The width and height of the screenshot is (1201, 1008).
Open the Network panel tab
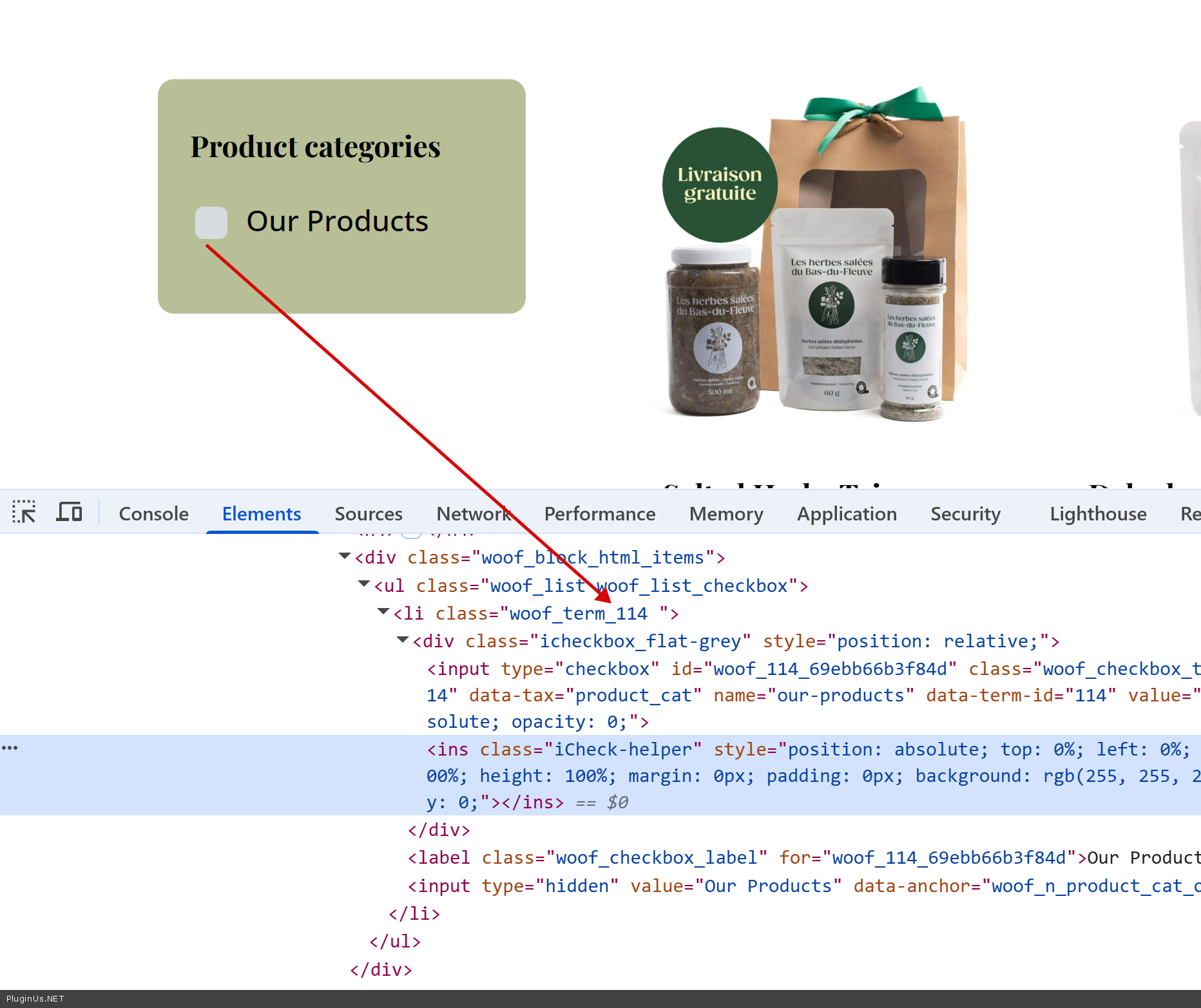[474, 514]
